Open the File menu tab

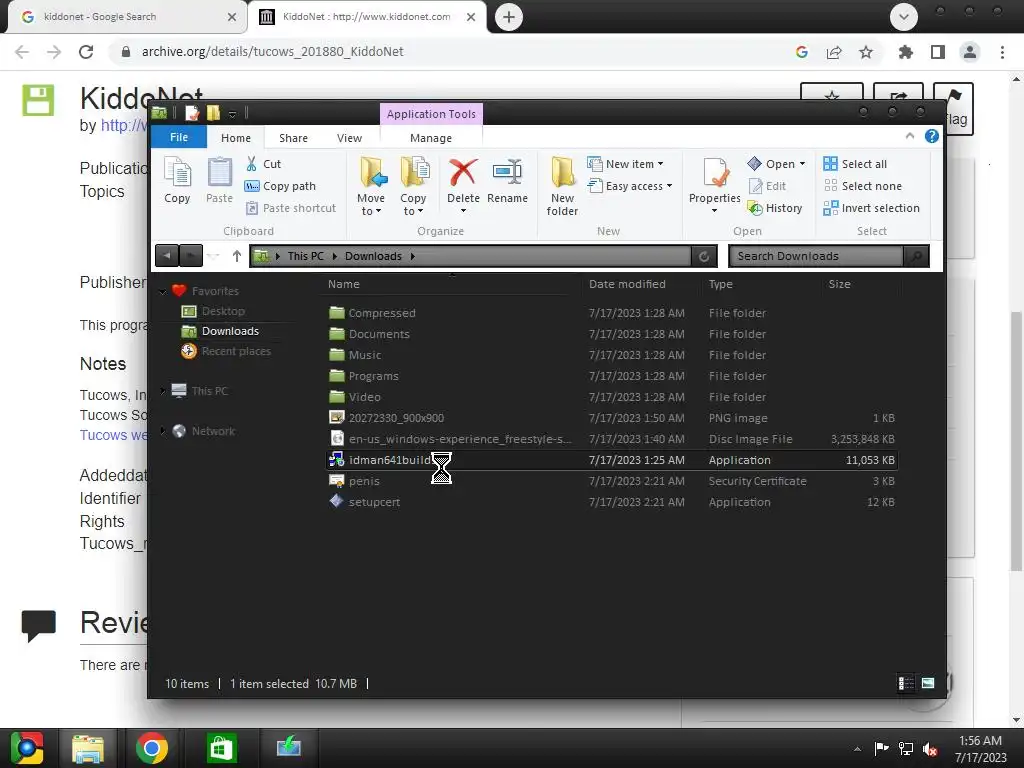179,137
